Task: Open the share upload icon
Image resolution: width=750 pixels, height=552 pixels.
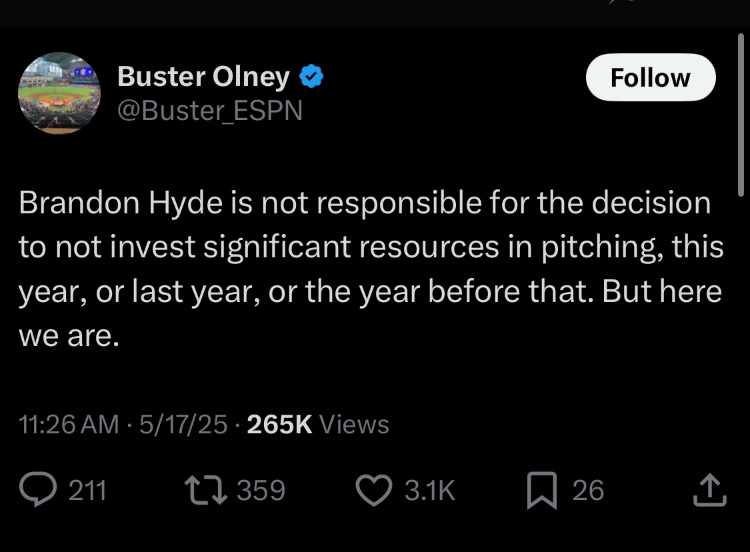Action: tap(710, 490)
